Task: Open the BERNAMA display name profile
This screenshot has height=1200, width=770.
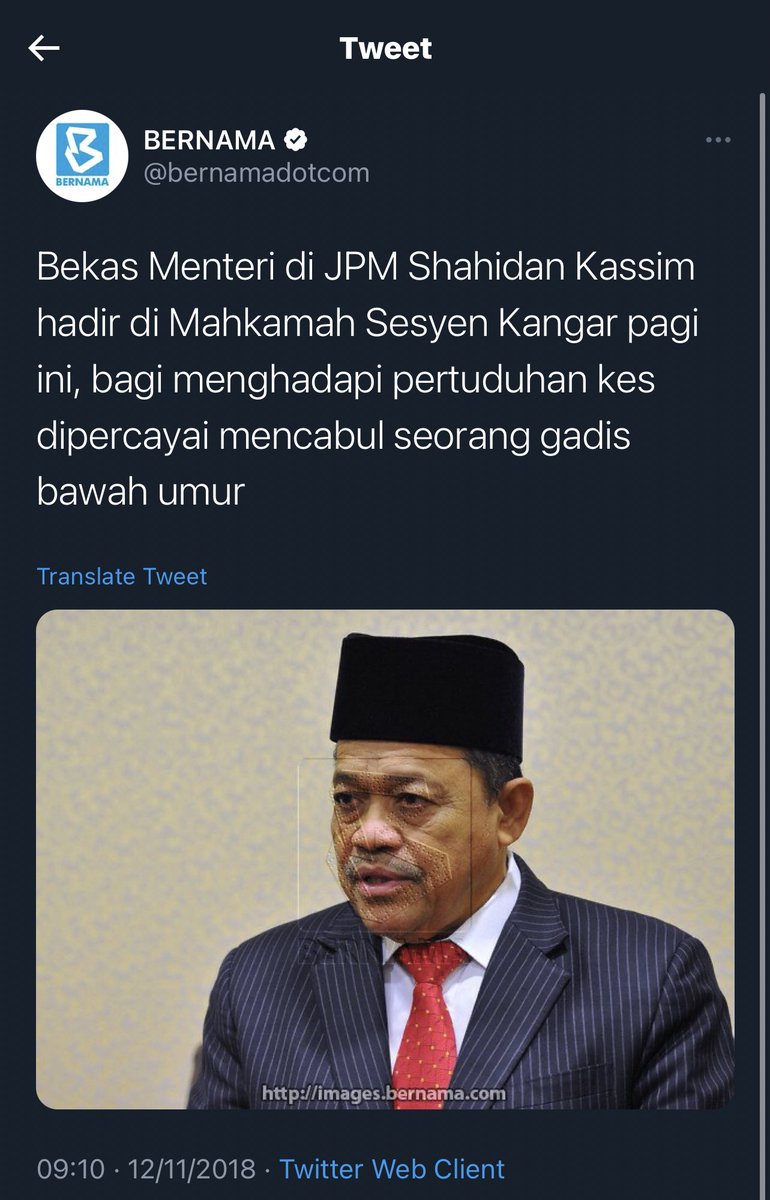Action: coord(209,139)
